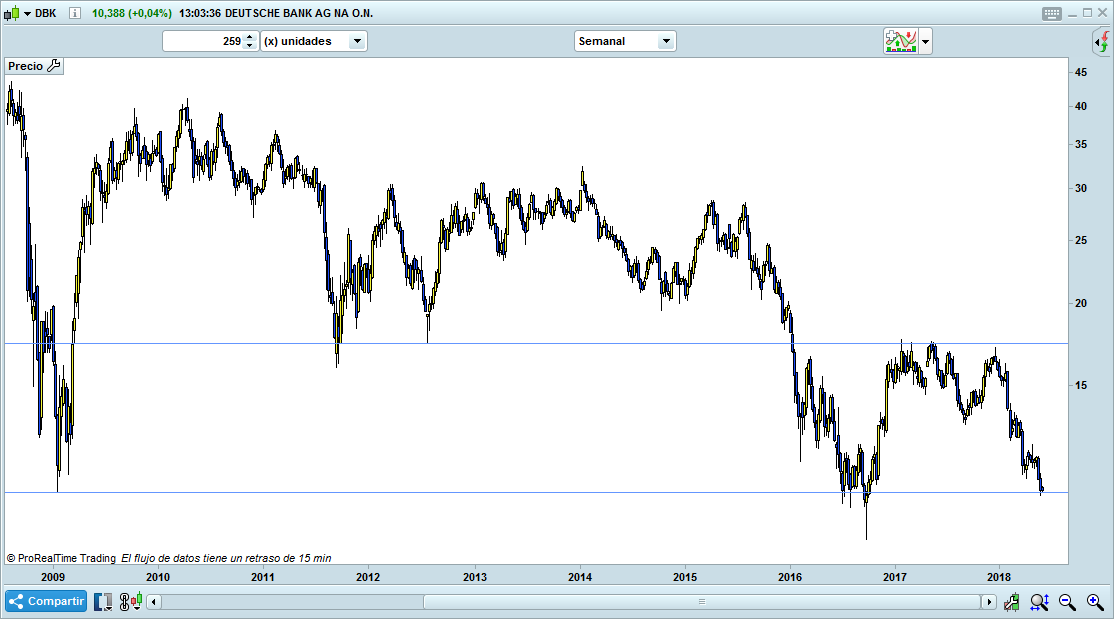Open the DBK ticker dropdown menu
The image size is (1114, 619).
(x=26, y=13)
